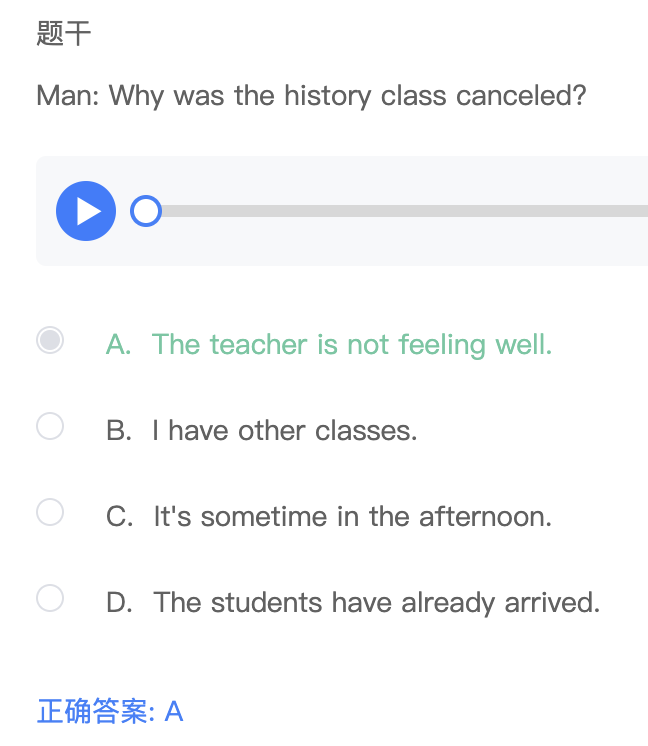Image resolution: width=648 pixels, height=746 pixels.
Task: Click the gray audio progress track
Action: (400, 211)
